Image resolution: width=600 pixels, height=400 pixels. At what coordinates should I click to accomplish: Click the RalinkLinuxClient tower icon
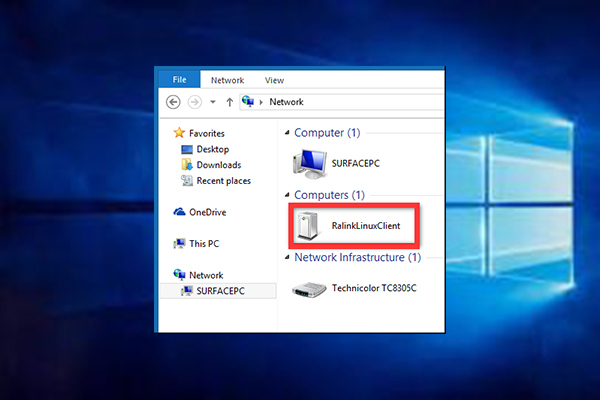[x=308, y=226]
